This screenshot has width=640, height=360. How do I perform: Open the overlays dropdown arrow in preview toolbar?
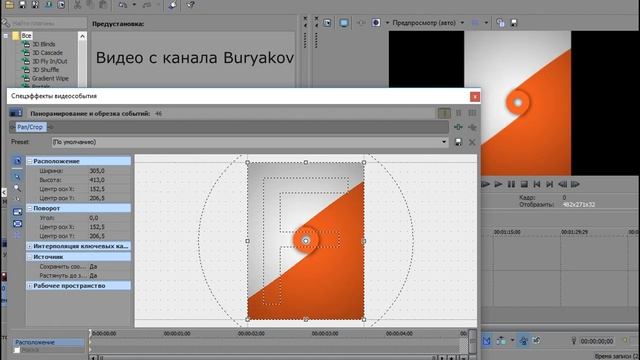click(x=486, y=23)
